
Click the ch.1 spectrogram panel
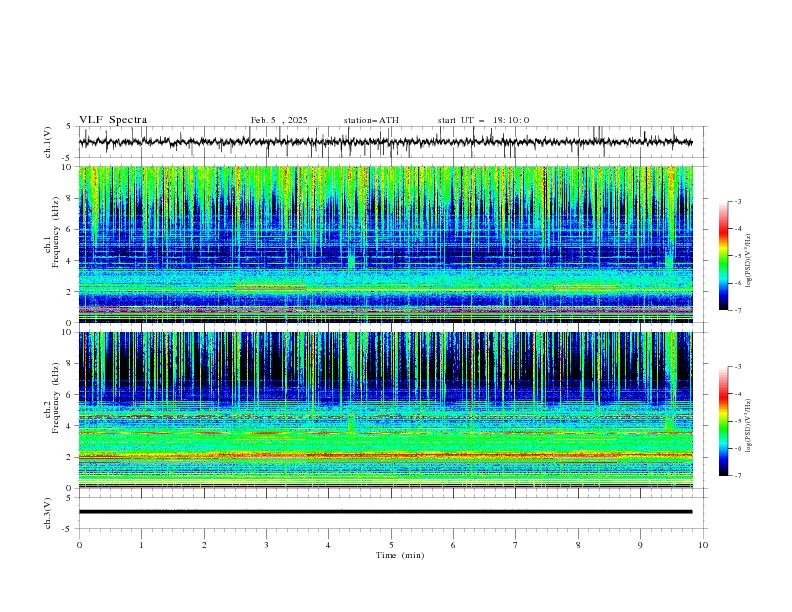[385, 244]
